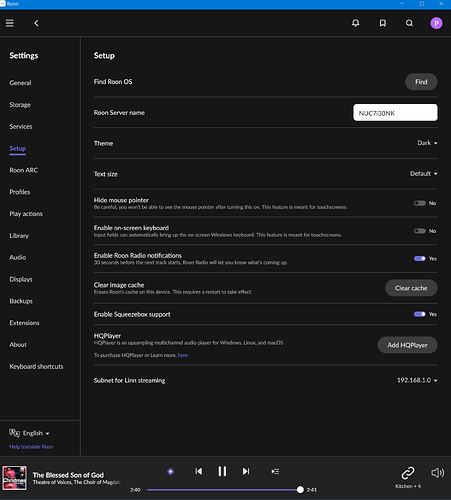Open the hamburger navigation menu
The image size is (451, 500).
click(10, 23)
